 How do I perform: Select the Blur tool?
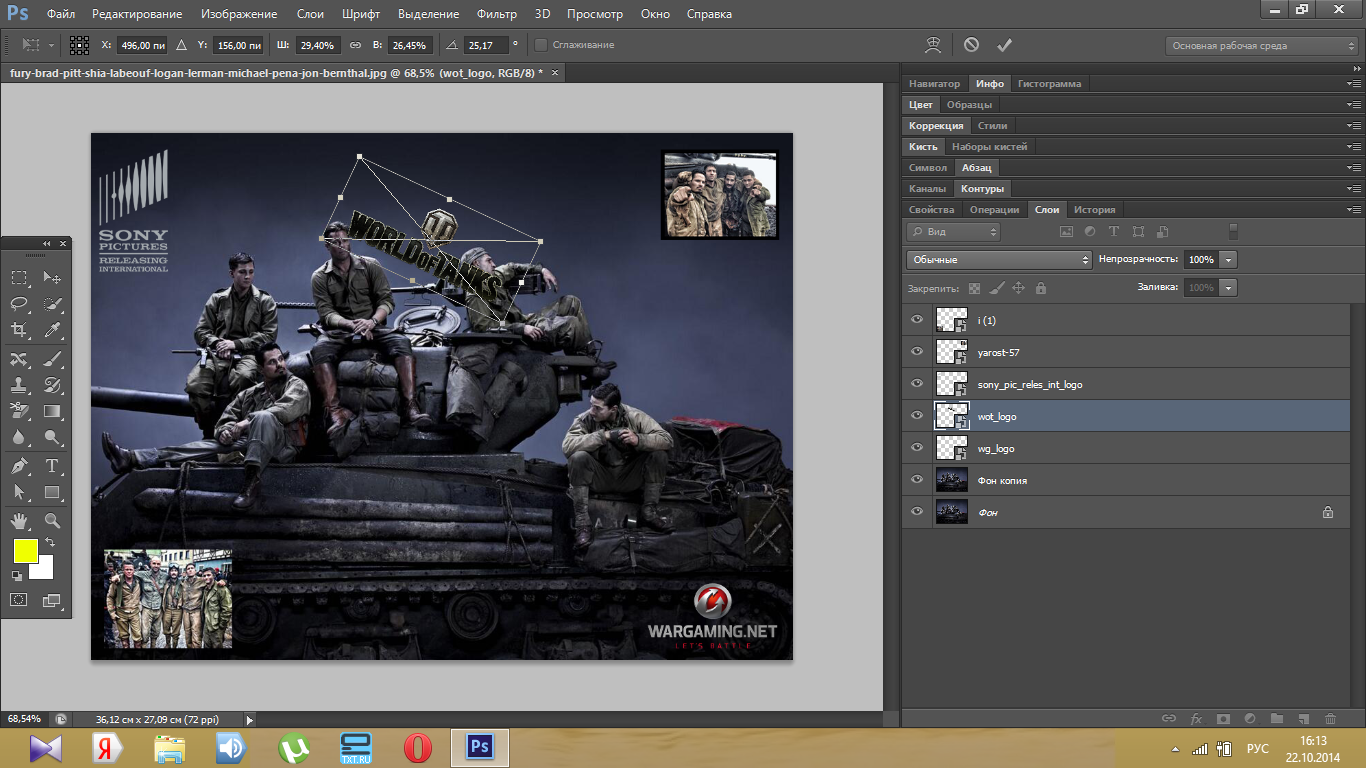pos(19,438)
